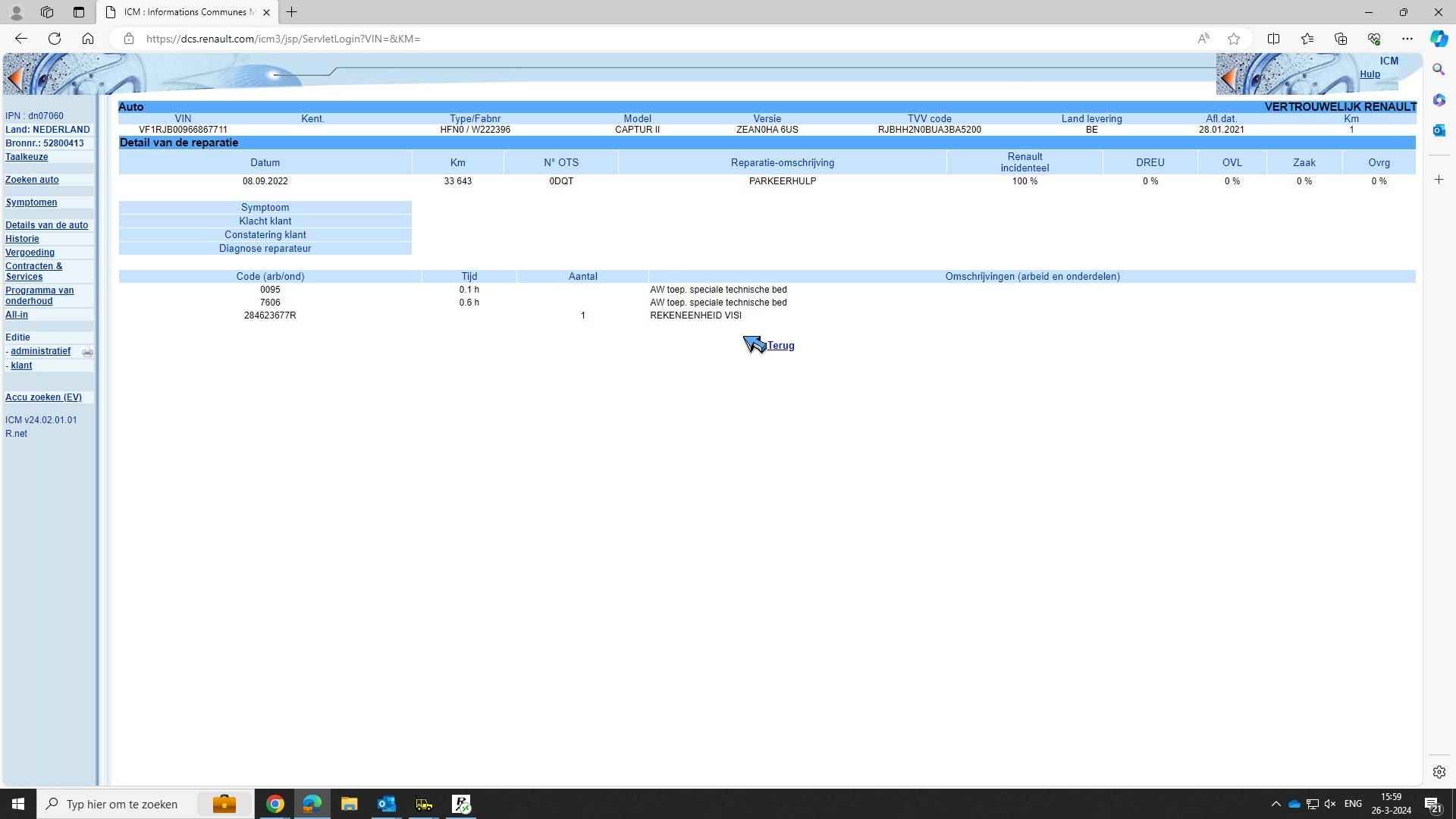Open Accu zoeken (EV) link
Viewport: 1456px width, 819px height.
click(x=43, y=397)
